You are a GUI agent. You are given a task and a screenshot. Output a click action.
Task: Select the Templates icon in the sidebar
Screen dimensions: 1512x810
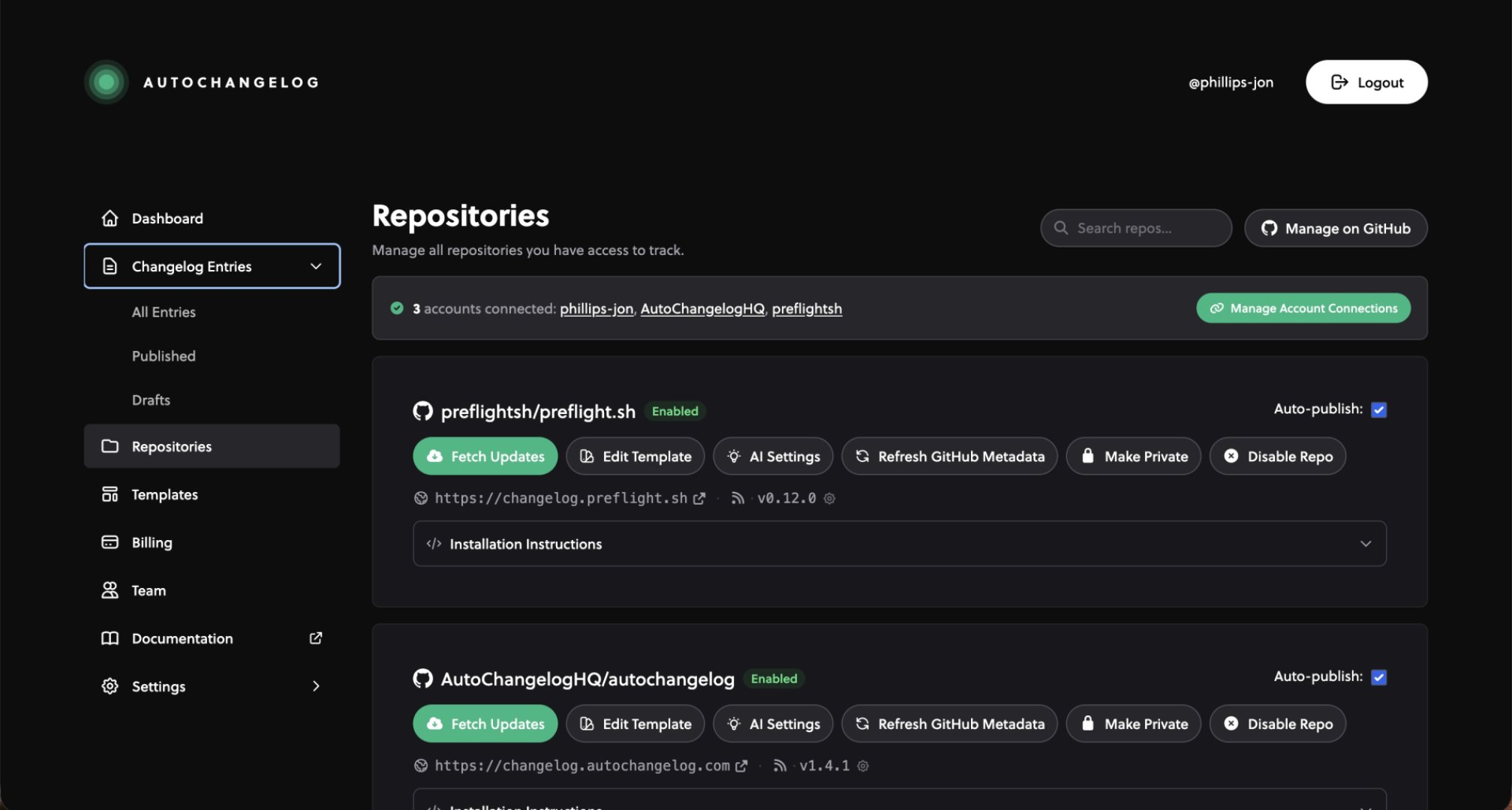click(x=110, y=493)
